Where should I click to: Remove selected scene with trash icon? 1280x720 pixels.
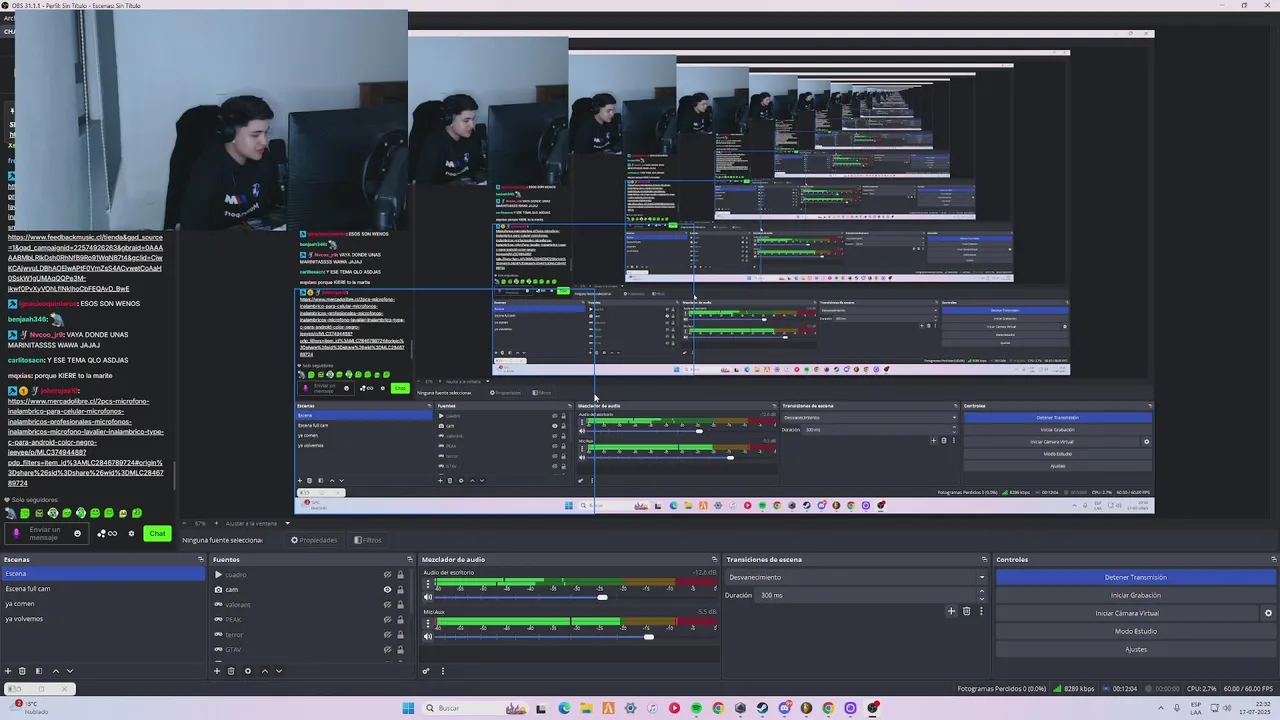[23, 671]
